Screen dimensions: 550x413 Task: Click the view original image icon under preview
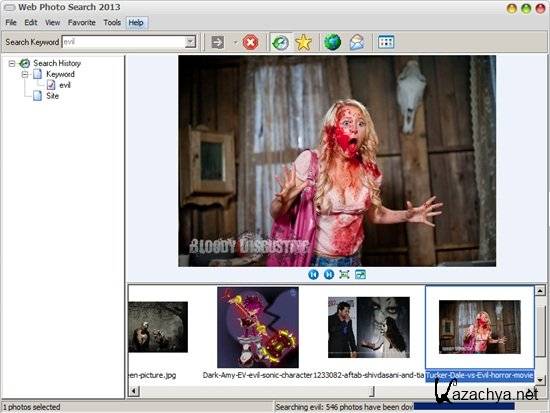tap(360, 274)
